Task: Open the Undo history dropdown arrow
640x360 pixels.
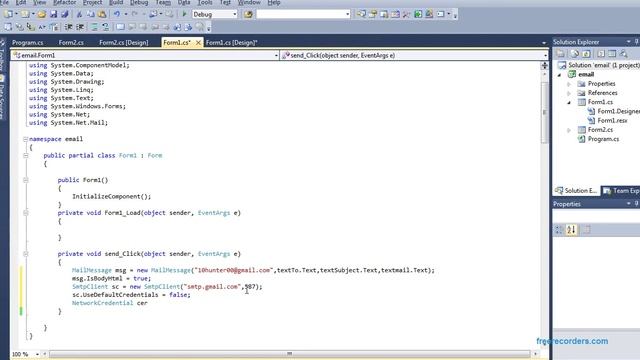Action: point(126,14)
